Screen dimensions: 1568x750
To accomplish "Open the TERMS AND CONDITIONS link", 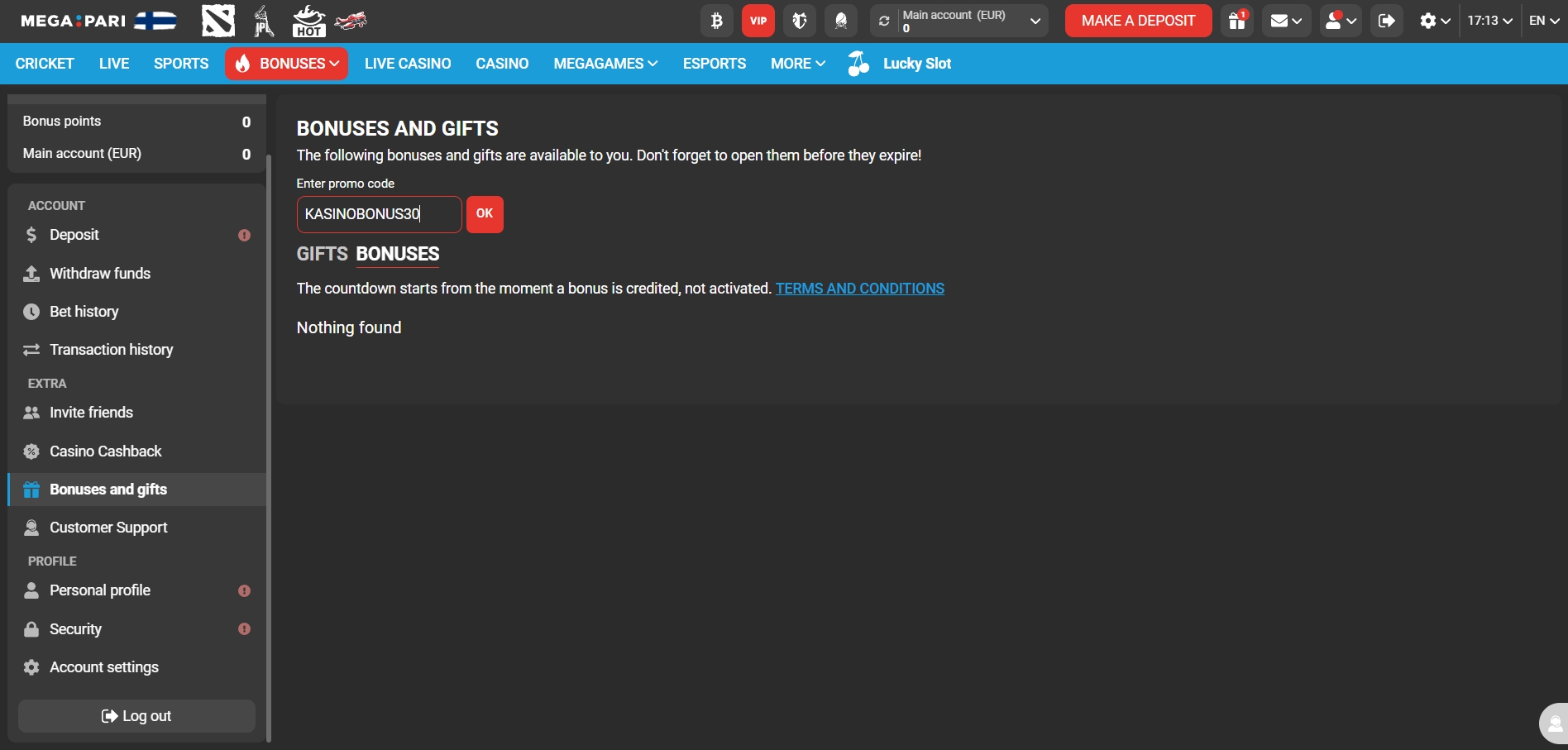I will coord(859,289).
